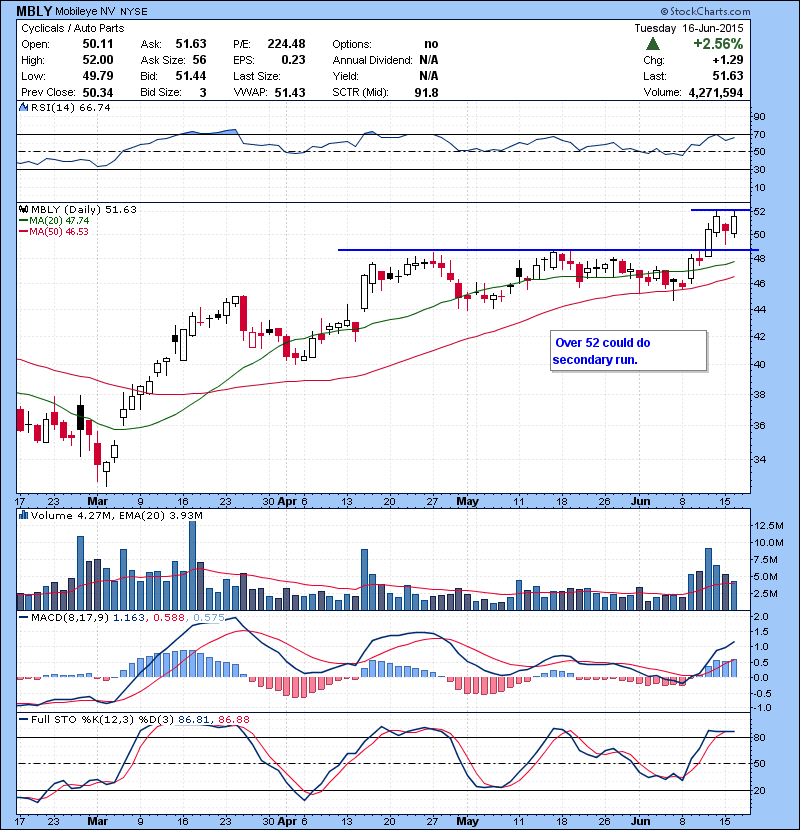
Task: Click the Ask Size value 56
Action: (x=200, y=60)
